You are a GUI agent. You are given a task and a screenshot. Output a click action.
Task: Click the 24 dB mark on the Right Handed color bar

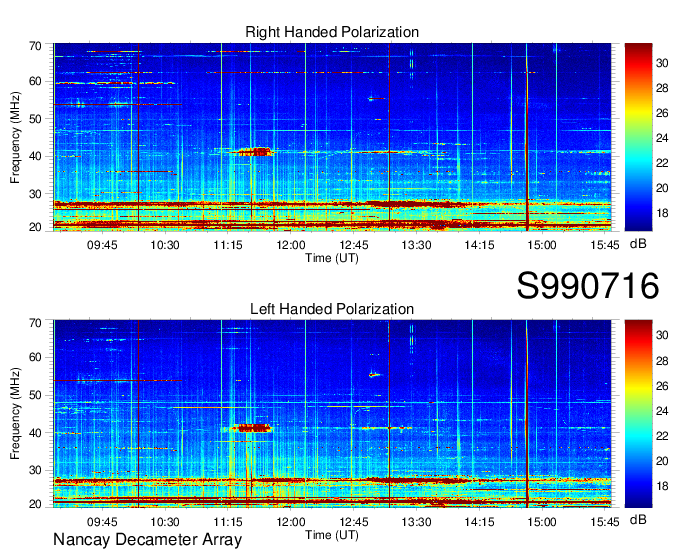click(662, 138)
